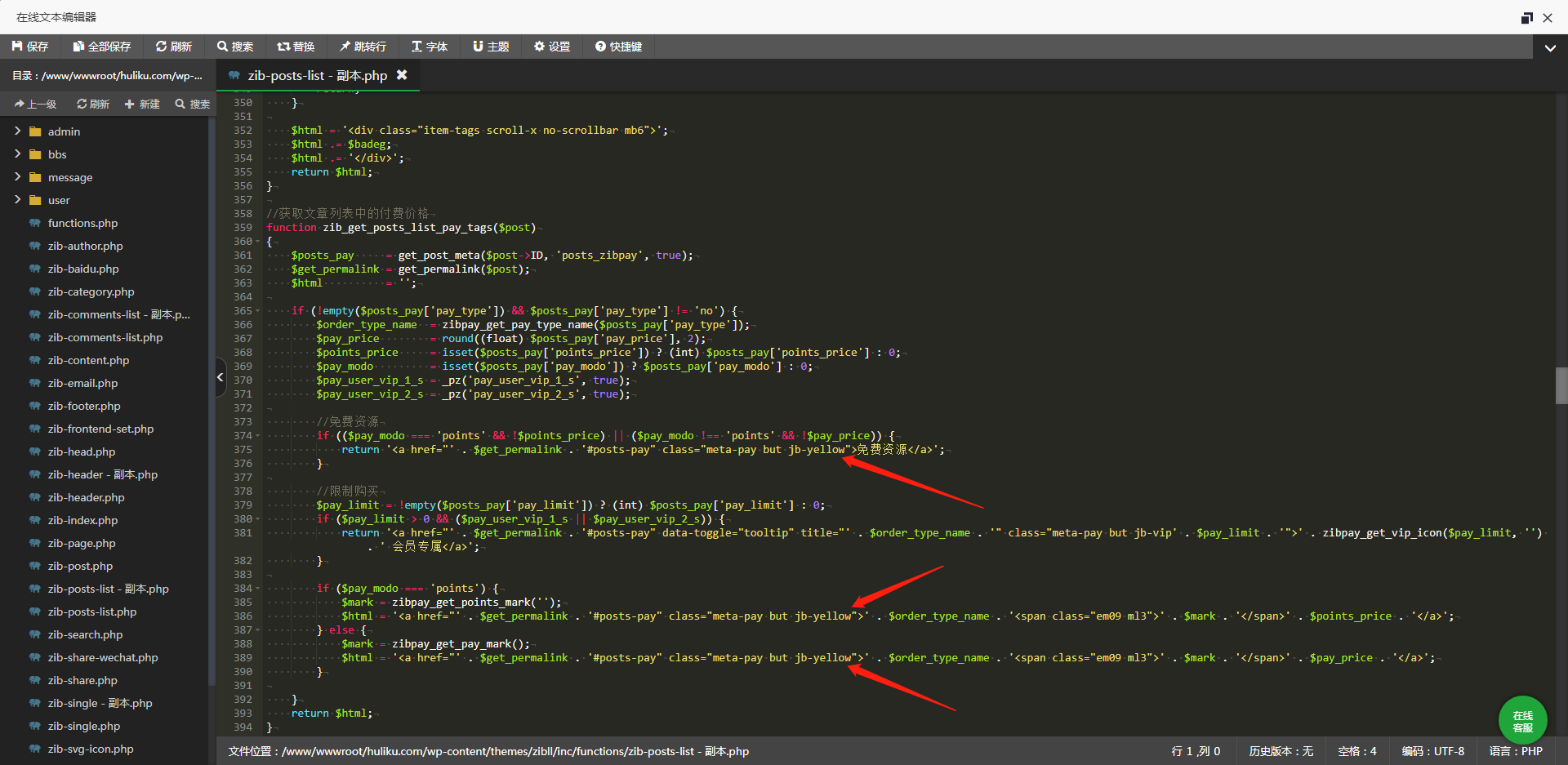Click the Refresh (刷新) toolbar button

point(173,47)
